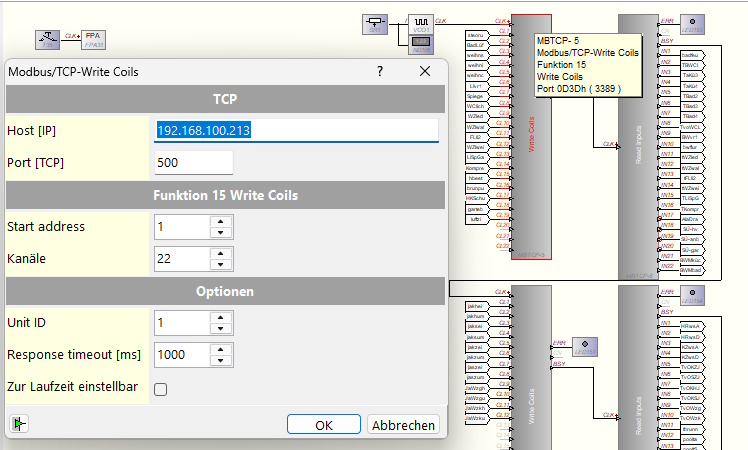Screen dimensions: 748x450
Task: Select the LiSpGa input connector tag
Action: point(477,157)
